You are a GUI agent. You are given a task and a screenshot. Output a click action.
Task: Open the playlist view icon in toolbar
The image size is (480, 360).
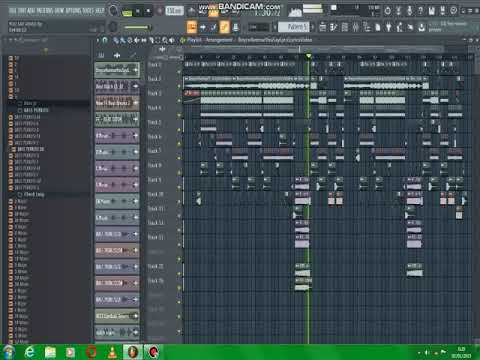point(322,27)
